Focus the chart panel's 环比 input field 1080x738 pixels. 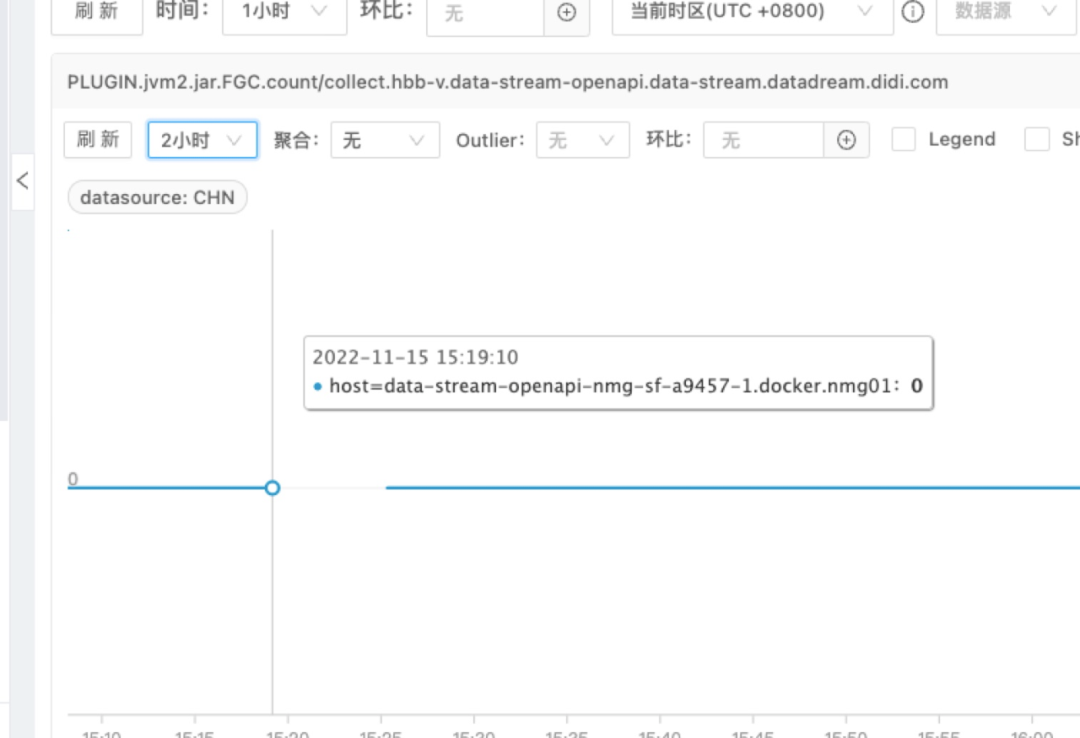(x=763, y=140)
